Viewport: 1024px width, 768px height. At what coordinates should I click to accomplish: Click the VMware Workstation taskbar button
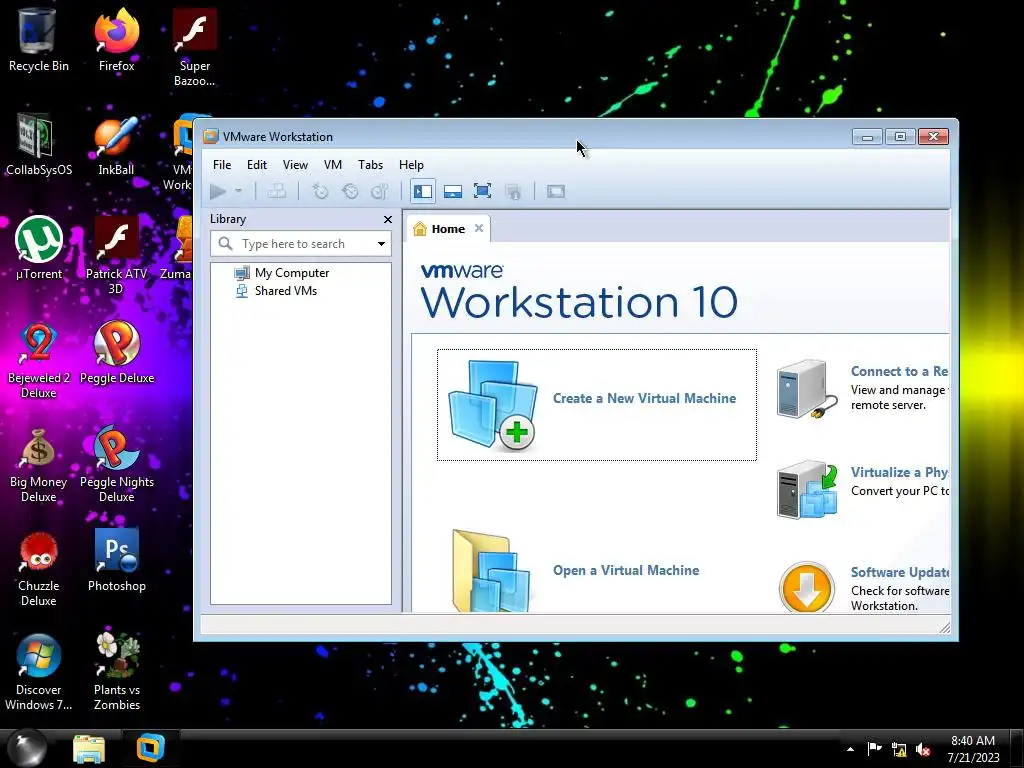[x=150, y=749]
